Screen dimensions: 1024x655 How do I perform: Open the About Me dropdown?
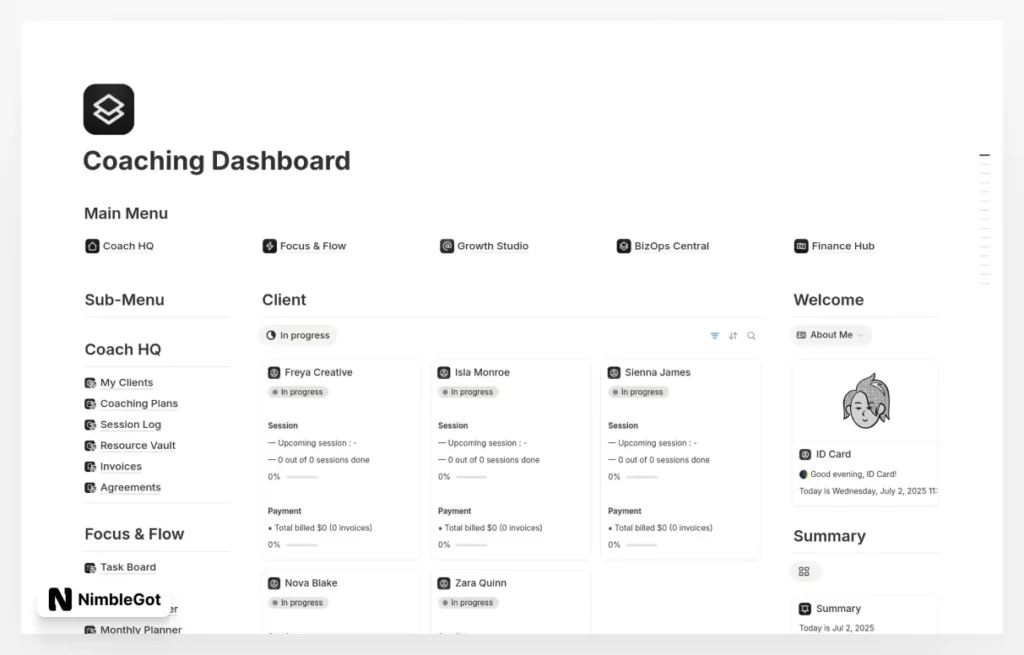point(830,335)
